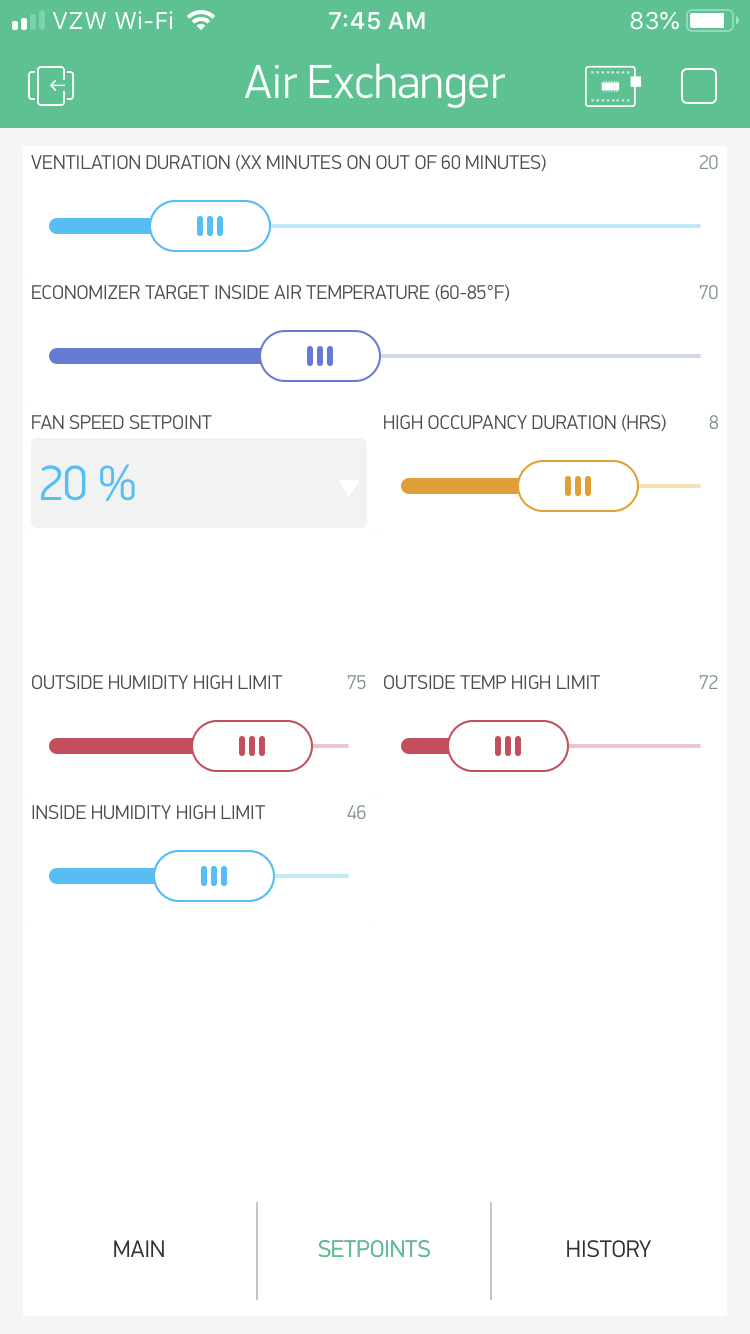Viewport: 750px width, 1334px height.
Task: Expand the Fan Speed Setpoint dropdown arrow
Action: 348,488
